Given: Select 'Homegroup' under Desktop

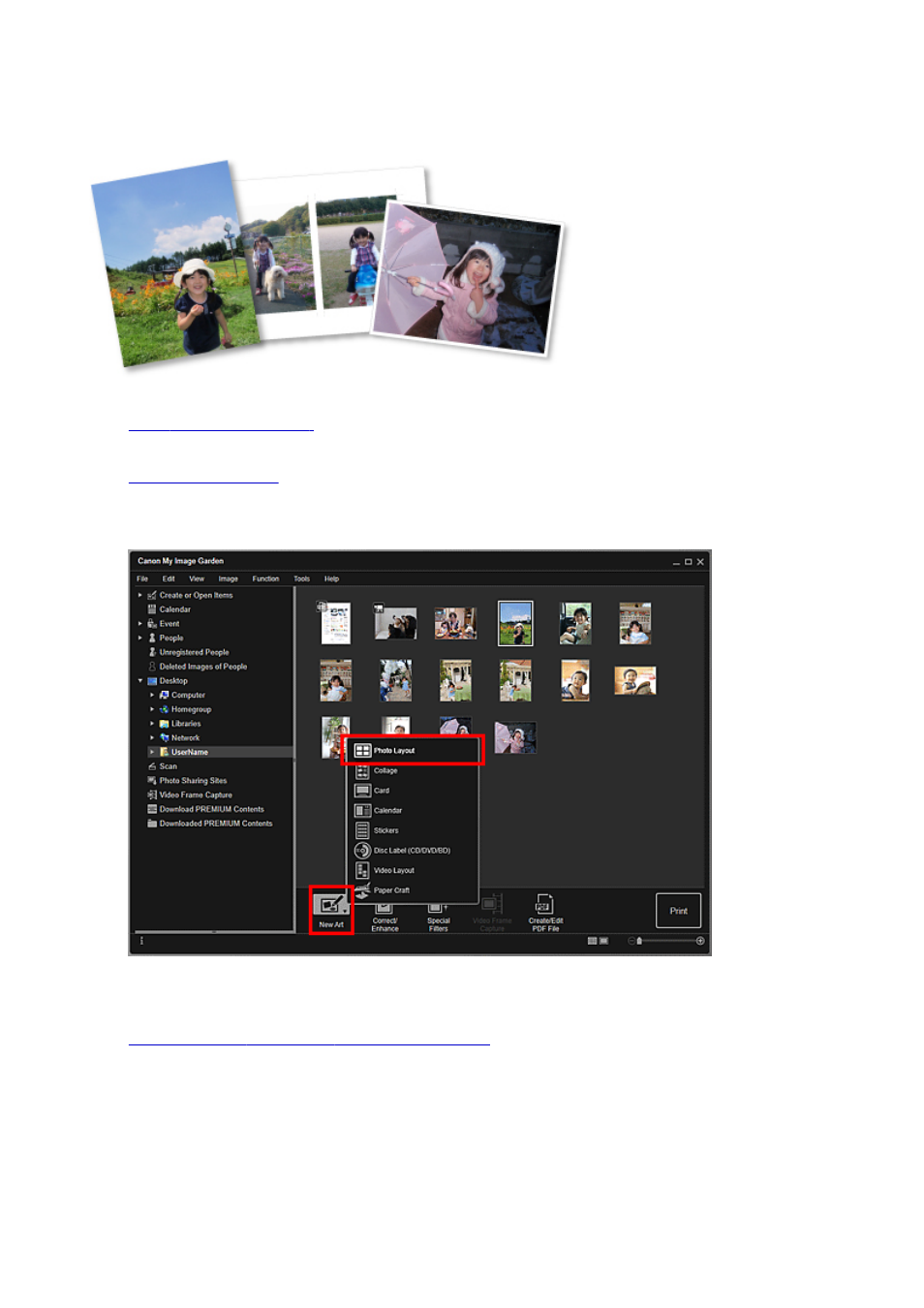Looking at the screenshot, I should coord(191,710).
